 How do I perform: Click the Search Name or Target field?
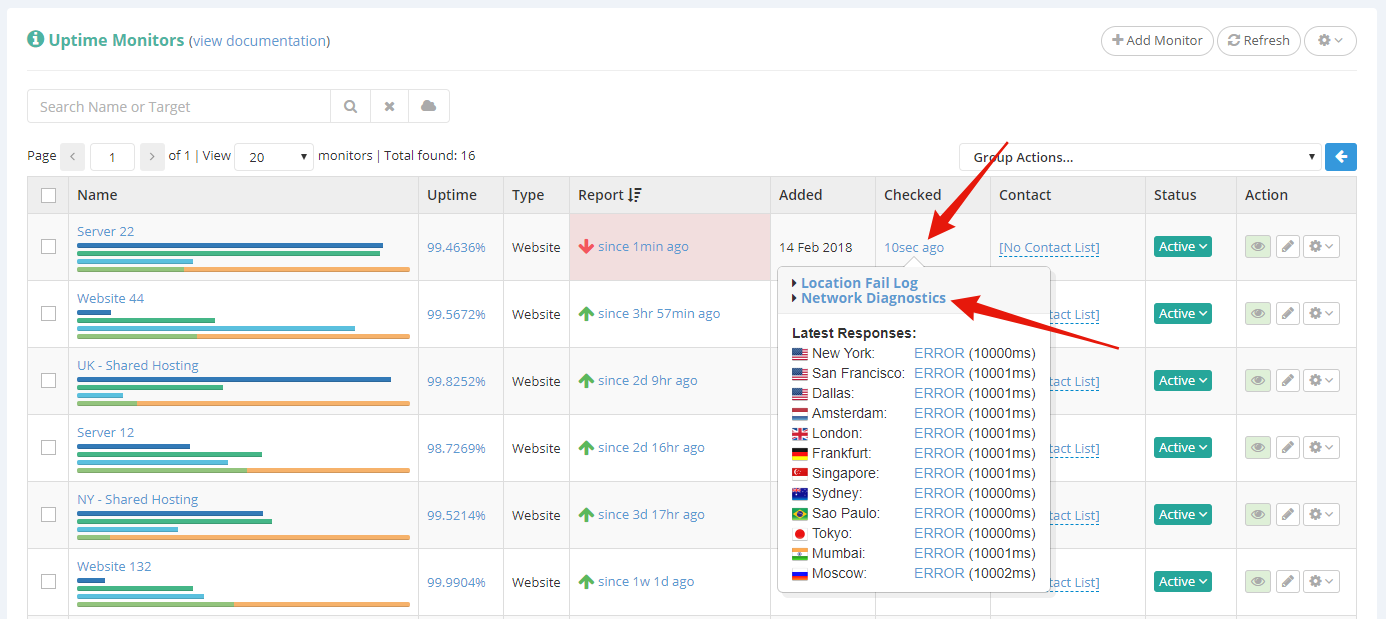(179, 106)
